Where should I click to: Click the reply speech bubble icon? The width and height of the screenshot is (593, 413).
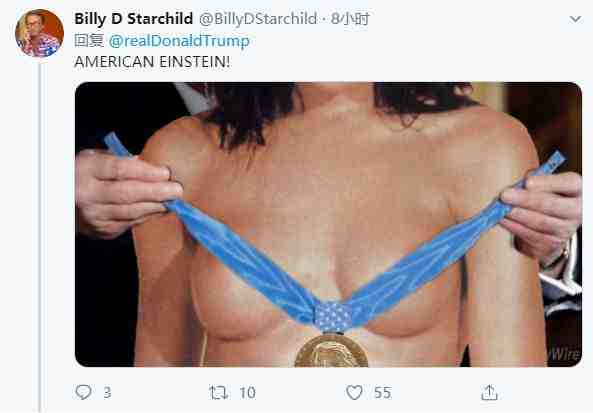click(x=83, y=392)
